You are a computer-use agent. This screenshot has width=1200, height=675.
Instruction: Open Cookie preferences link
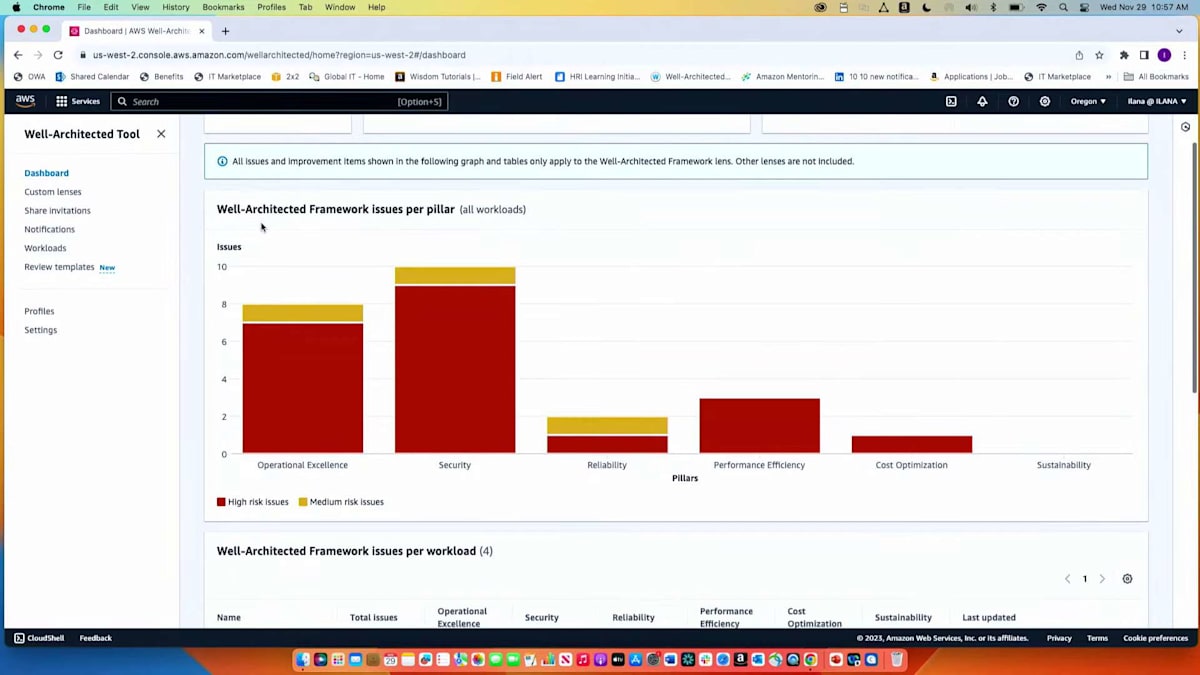pos(1155,638)
